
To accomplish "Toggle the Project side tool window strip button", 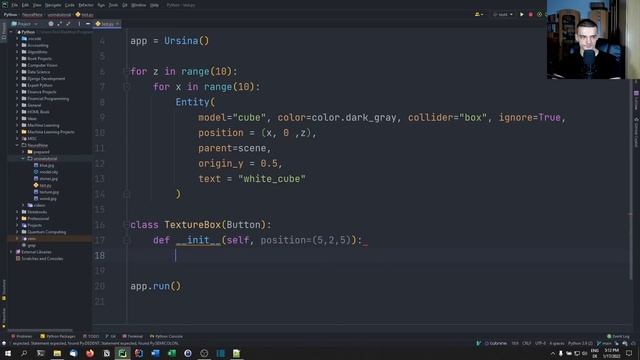I will (4, 31).
